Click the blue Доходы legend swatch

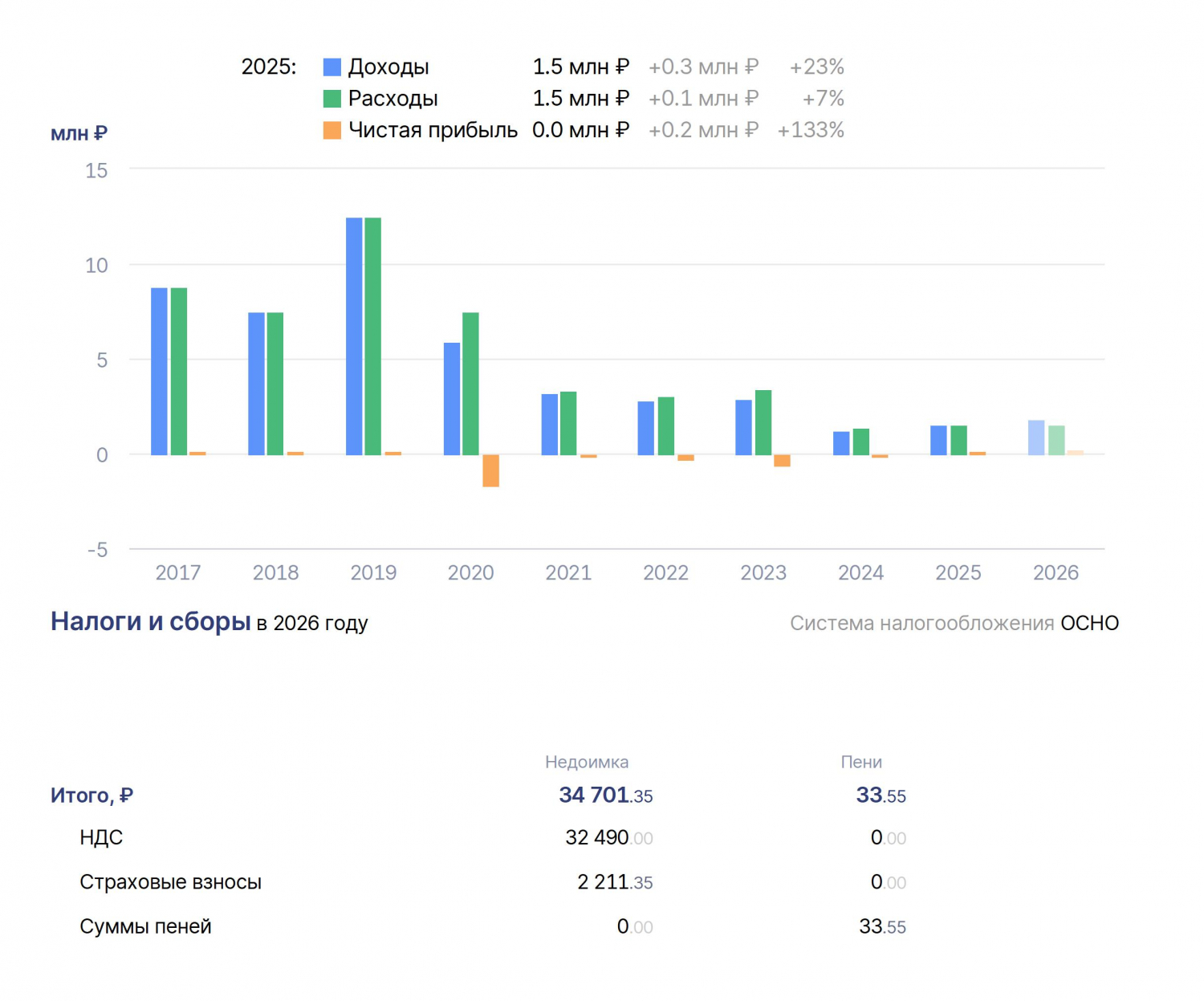click(332, 67)
